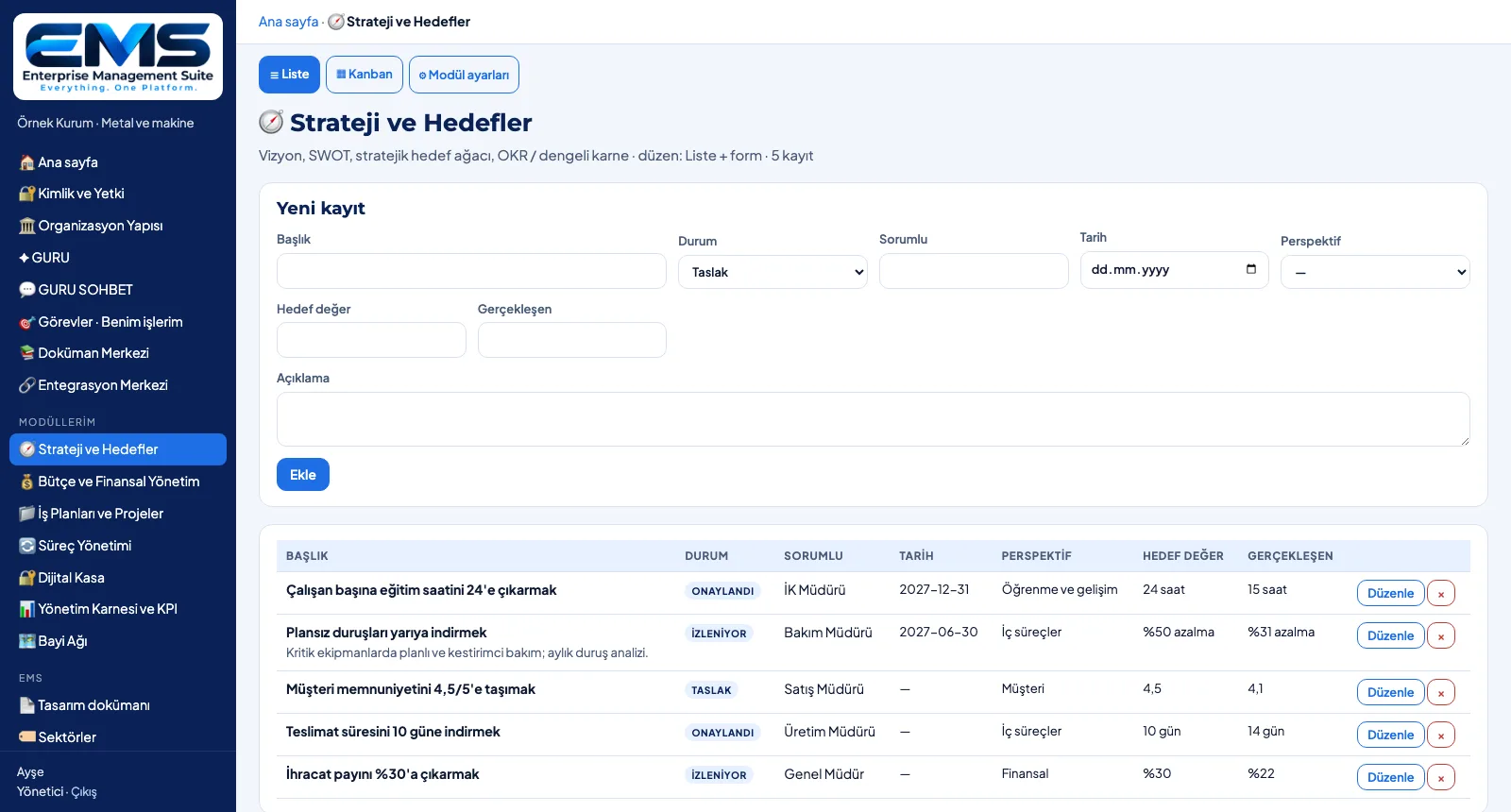The image size is (1511, 812).
Task: Click the chat bubble icon beside GURU SOHBET
Action: [27, 290]
